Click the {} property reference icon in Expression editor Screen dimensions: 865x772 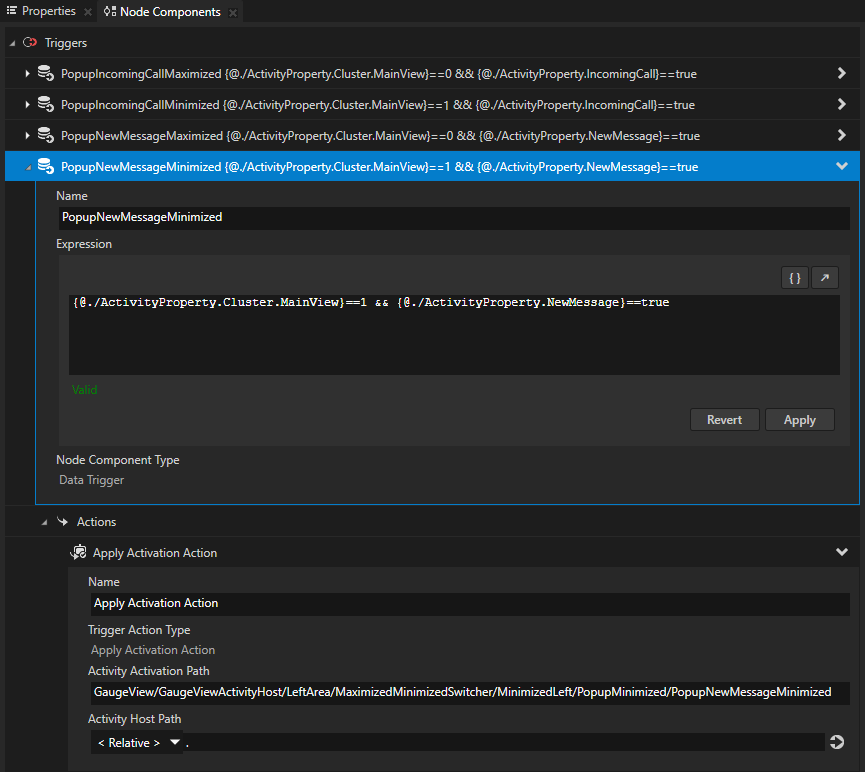(795, 277)
